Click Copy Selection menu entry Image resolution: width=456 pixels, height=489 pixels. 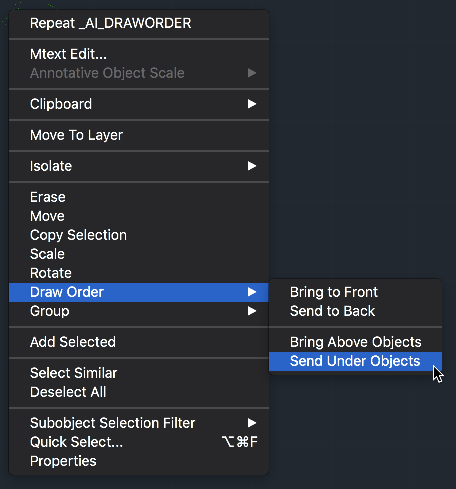139,235
